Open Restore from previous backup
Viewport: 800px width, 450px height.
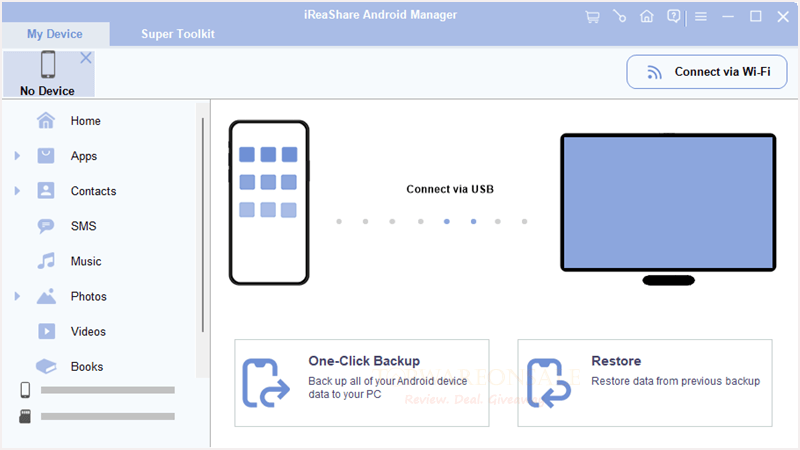point(645,383)
